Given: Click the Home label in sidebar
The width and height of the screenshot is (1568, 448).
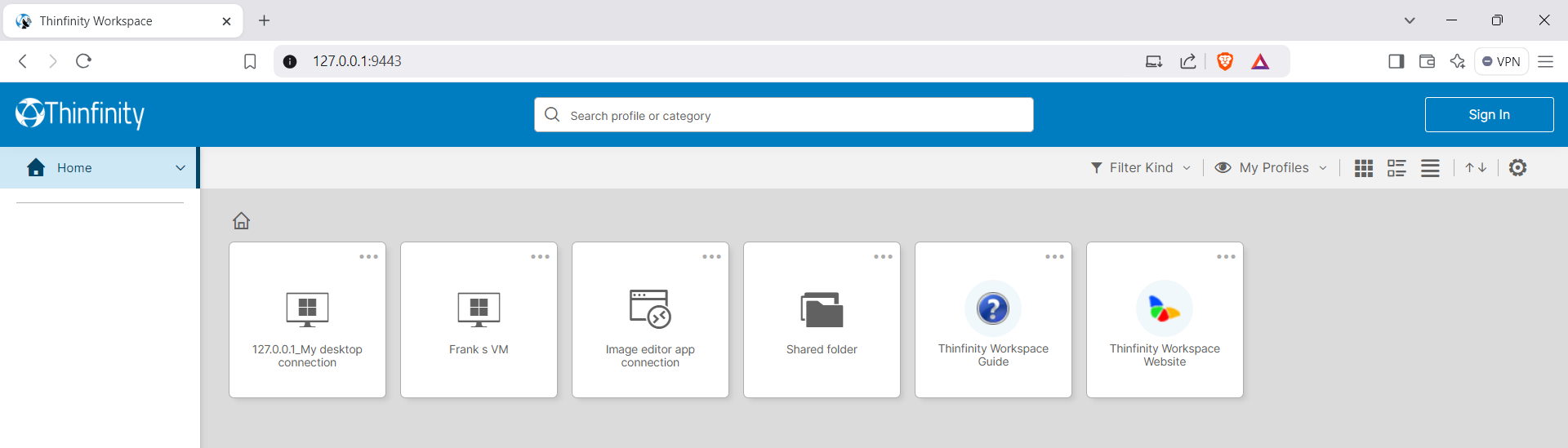Looking at the screenshot, I should click(x=74, y=168).
